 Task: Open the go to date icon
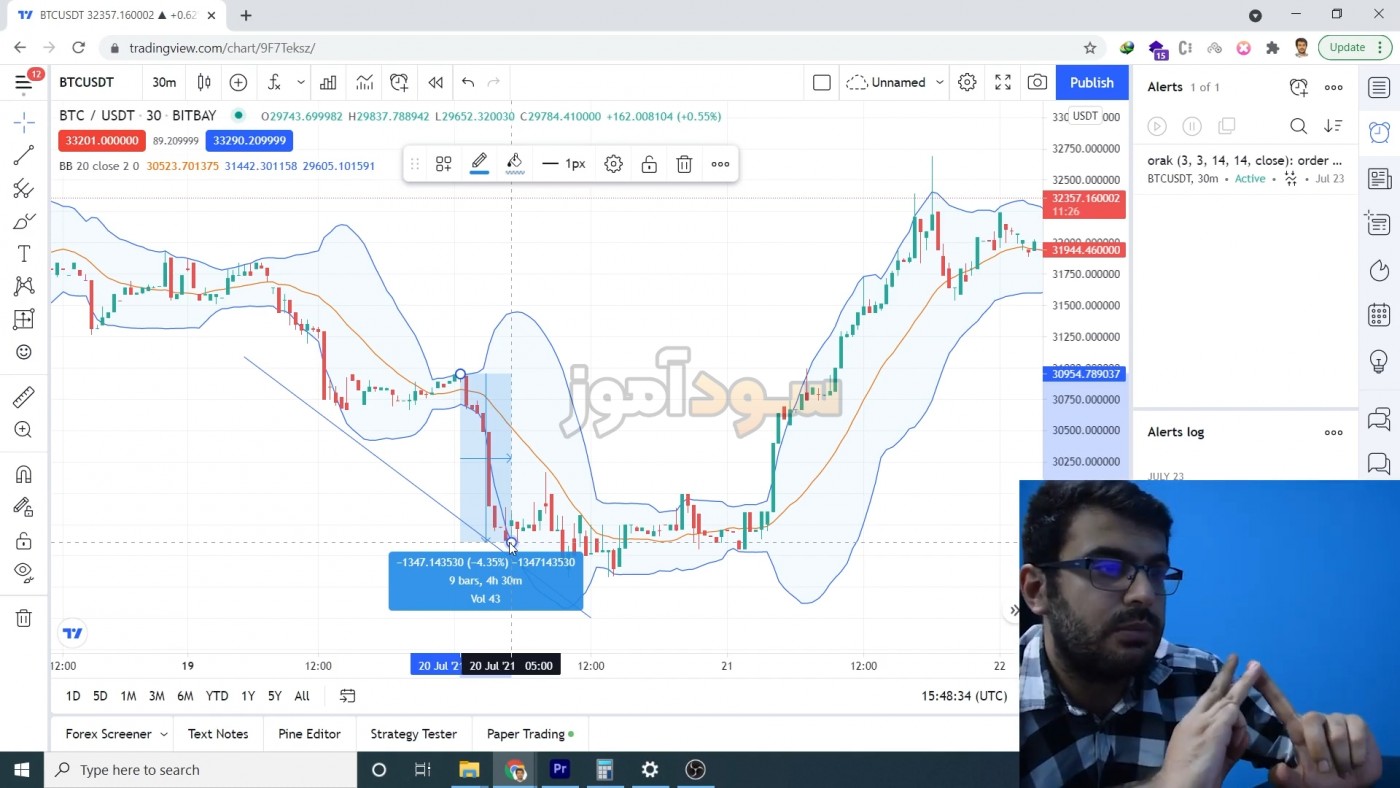click(347, 696)
